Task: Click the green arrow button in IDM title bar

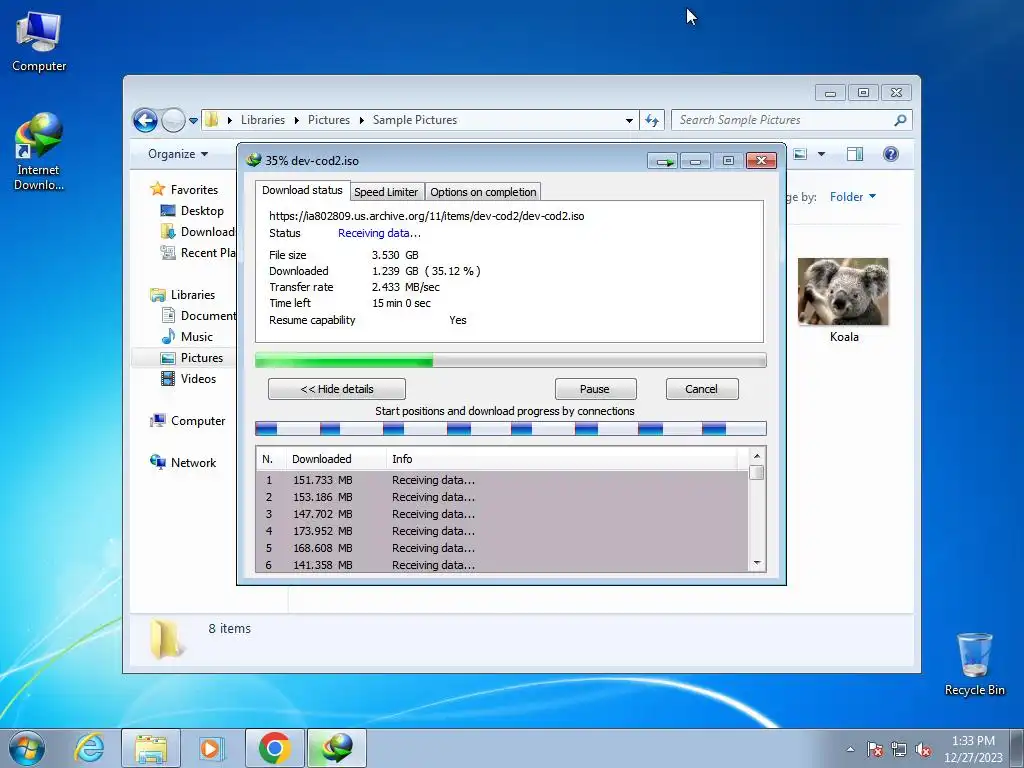Action: click(x=664, y=161)
